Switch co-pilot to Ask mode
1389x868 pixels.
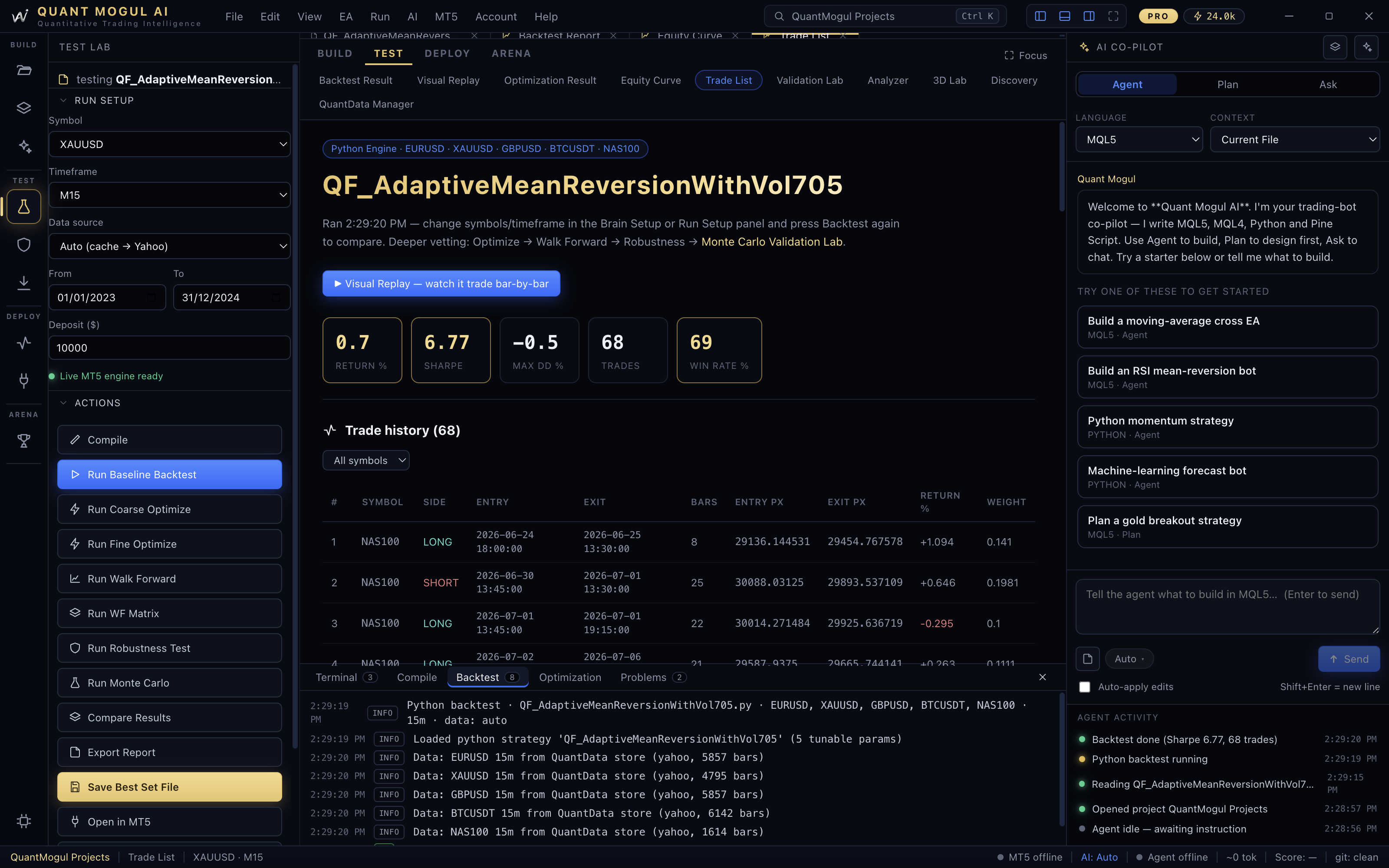(1328, 84)
